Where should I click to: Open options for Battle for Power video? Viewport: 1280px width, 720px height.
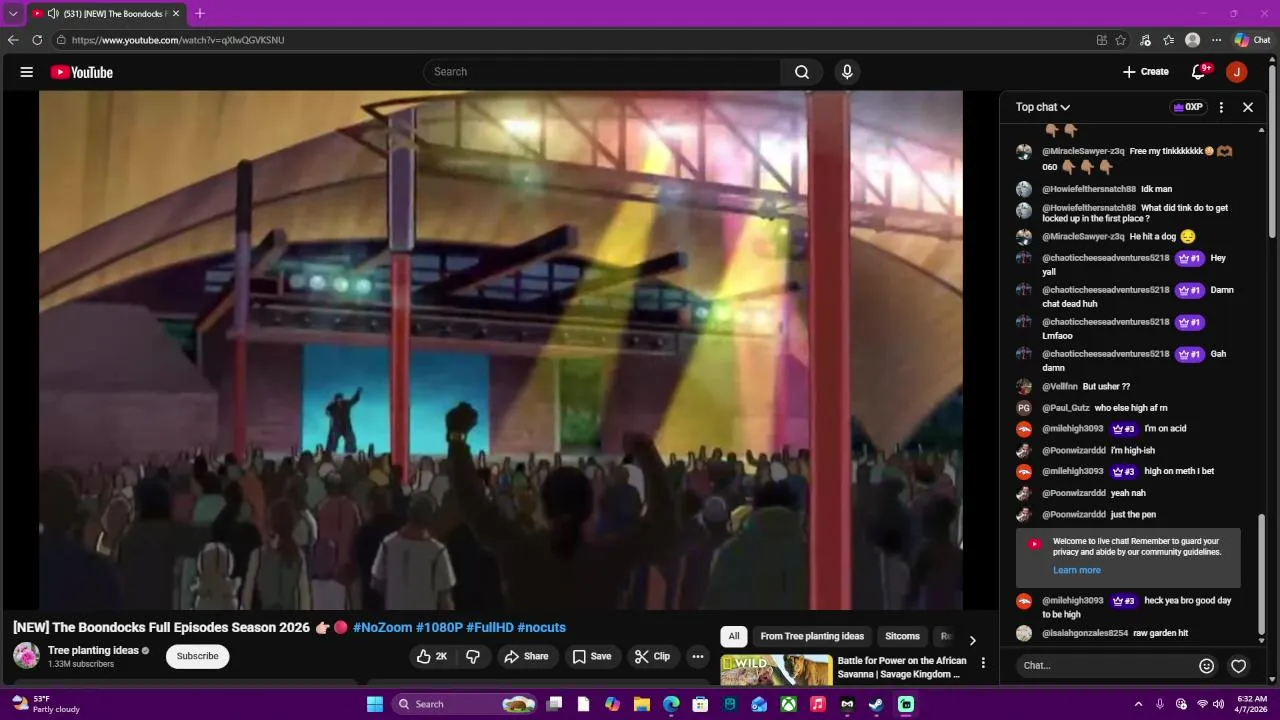click(983, 662)
